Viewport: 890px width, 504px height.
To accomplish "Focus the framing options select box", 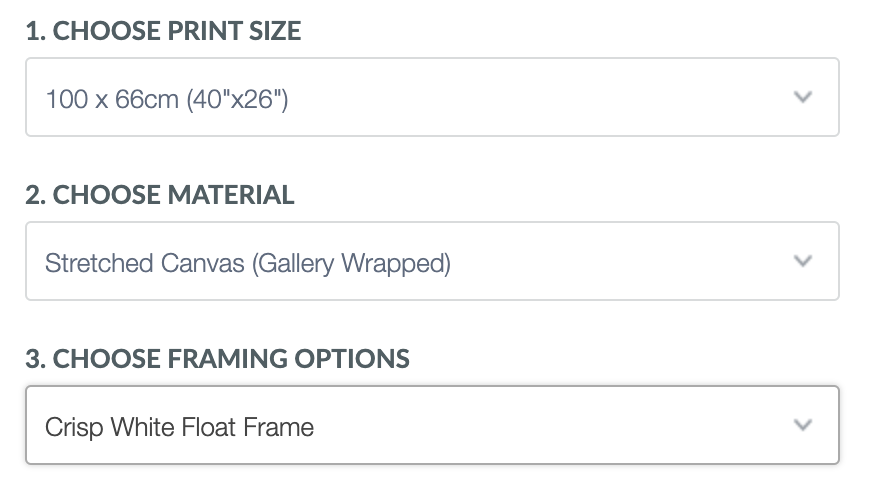I will click(432, 426).
